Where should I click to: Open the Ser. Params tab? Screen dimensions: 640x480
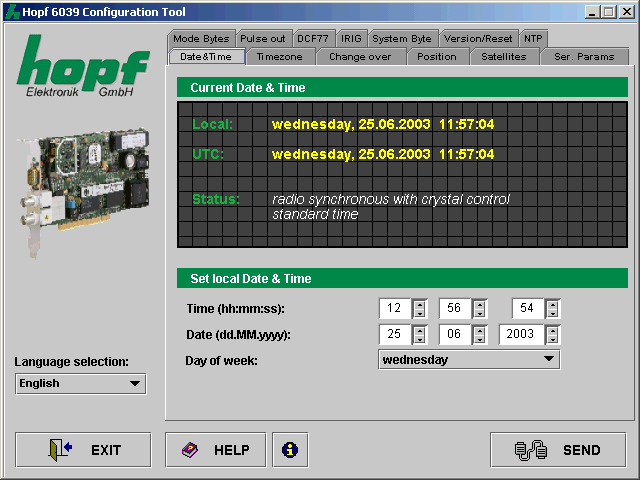pyautogui.click(x=584, y=57)
